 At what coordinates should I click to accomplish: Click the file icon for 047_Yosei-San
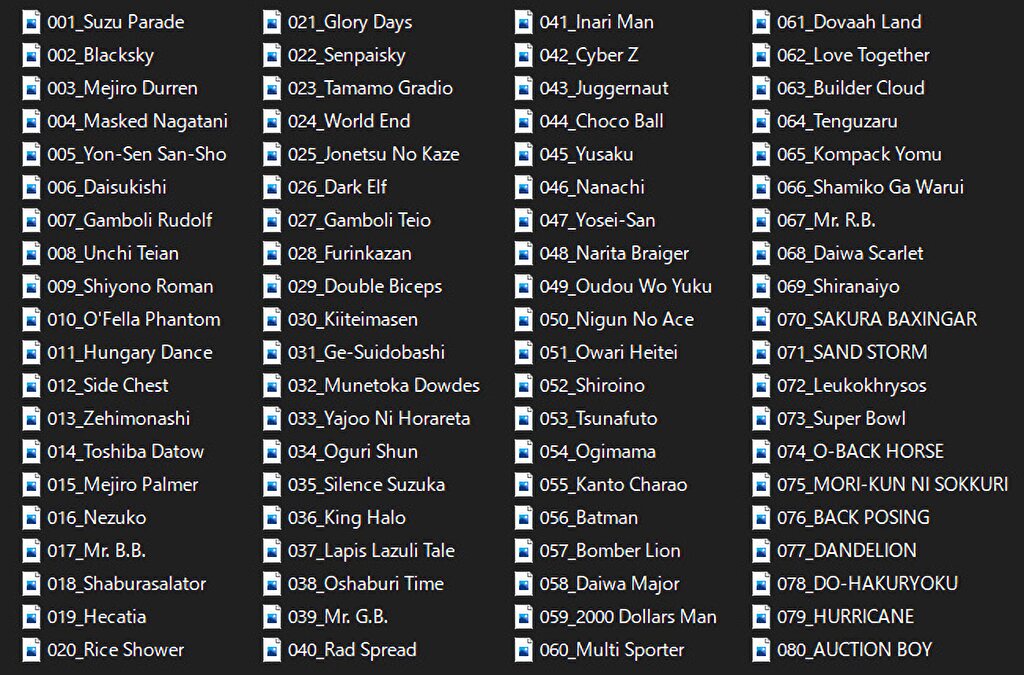pyautogui.click(x=523, y=221)
